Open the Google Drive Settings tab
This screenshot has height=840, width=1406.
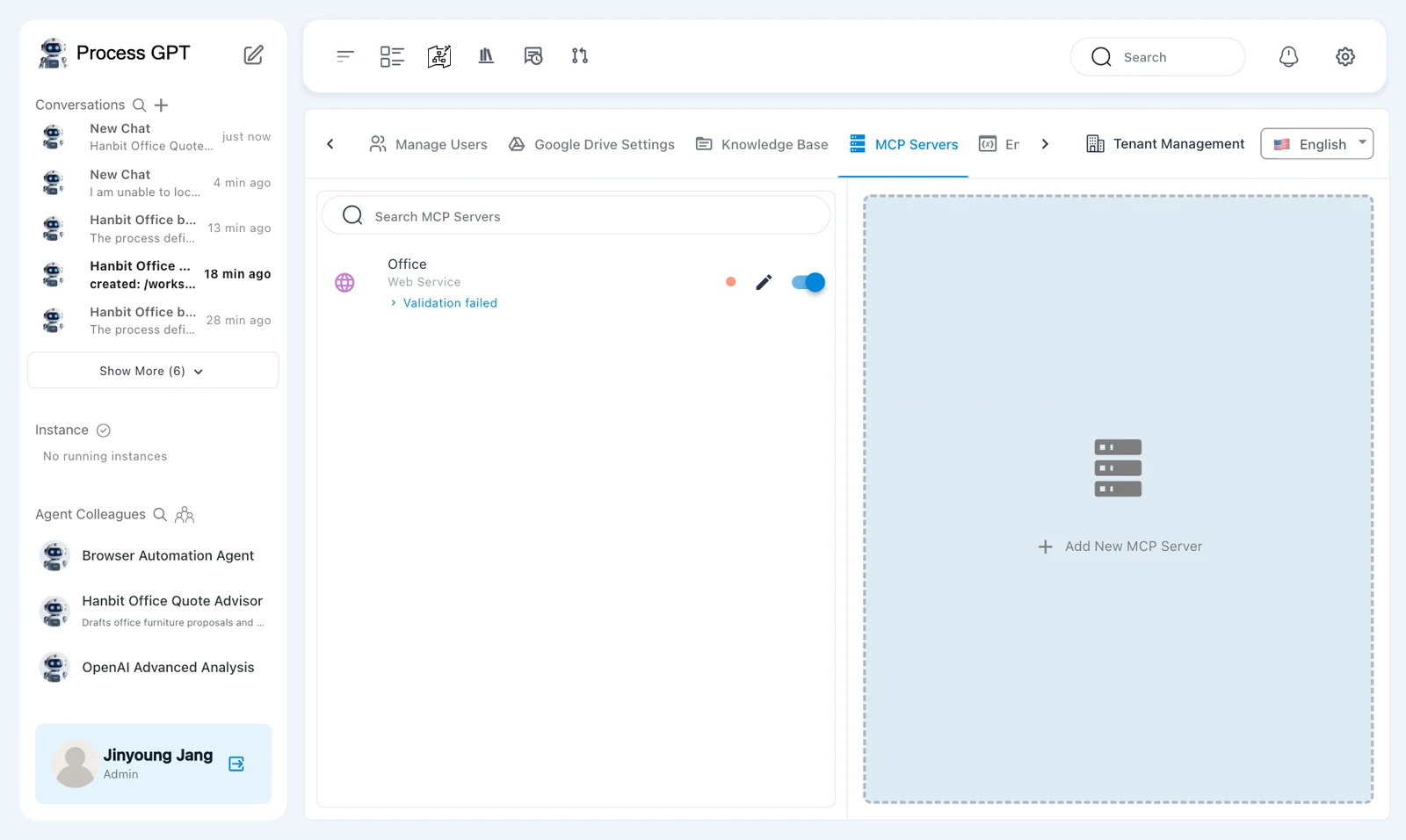click(591, 144)
